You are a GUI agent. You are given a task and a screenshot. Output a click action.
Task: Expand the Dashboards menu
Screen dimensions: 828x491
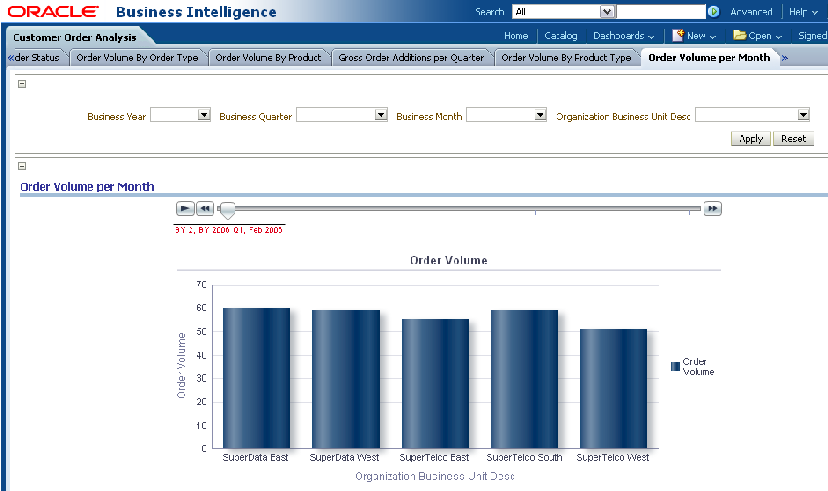[624, 36]
